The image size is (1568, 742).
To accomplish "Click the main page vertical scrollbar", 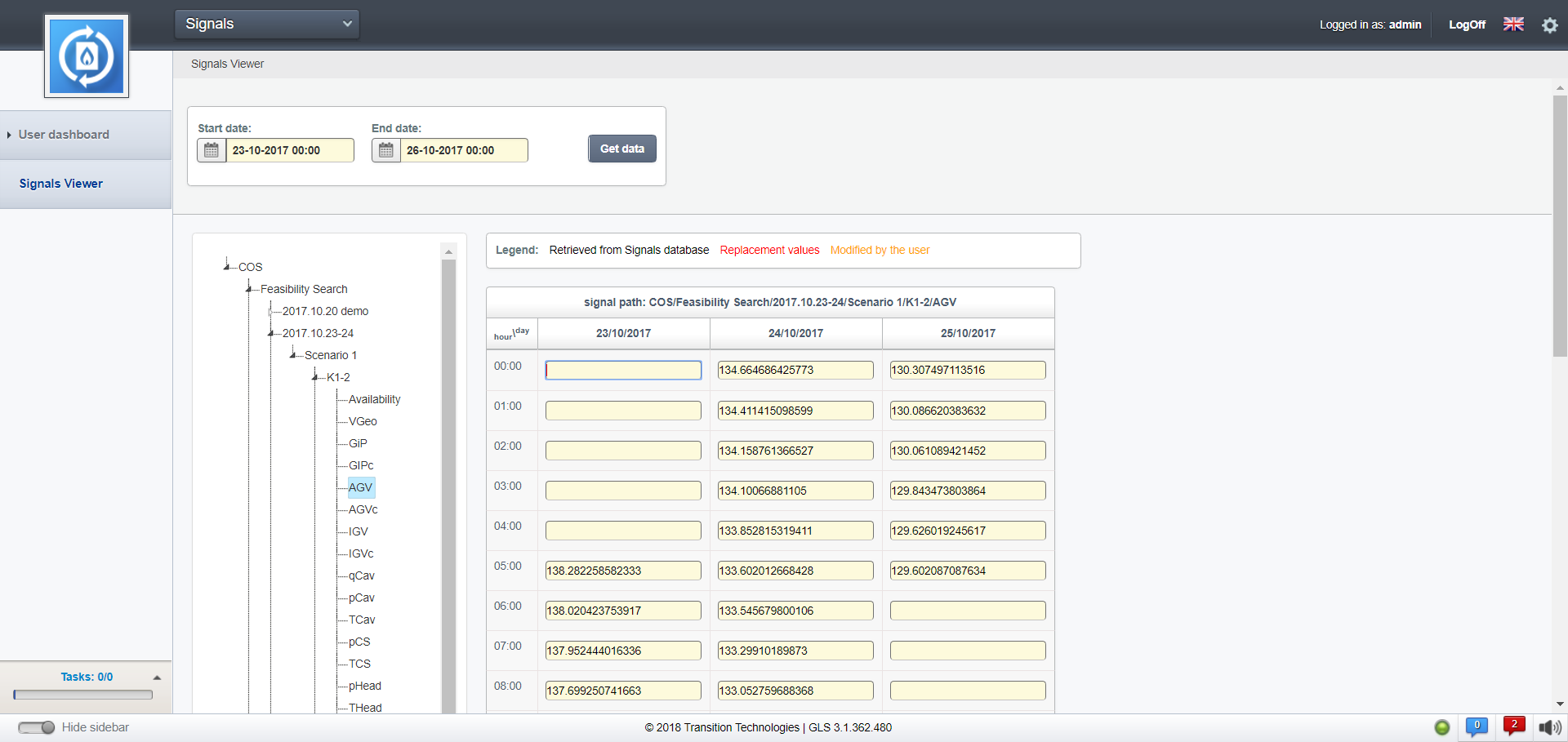I will click(x=1560, y=226).
